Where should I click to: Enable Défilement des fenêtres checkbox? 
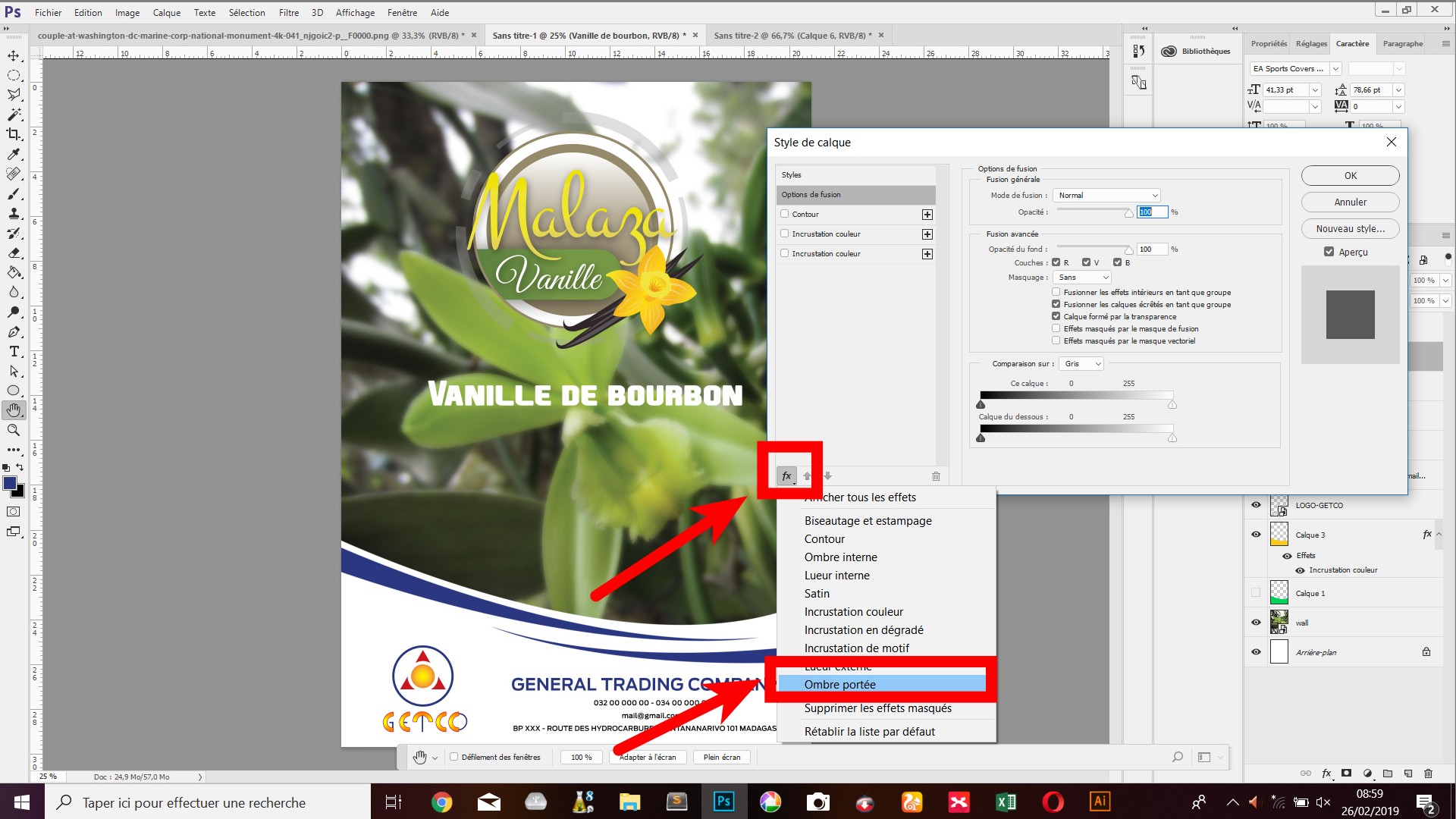[x=454, y=757]
